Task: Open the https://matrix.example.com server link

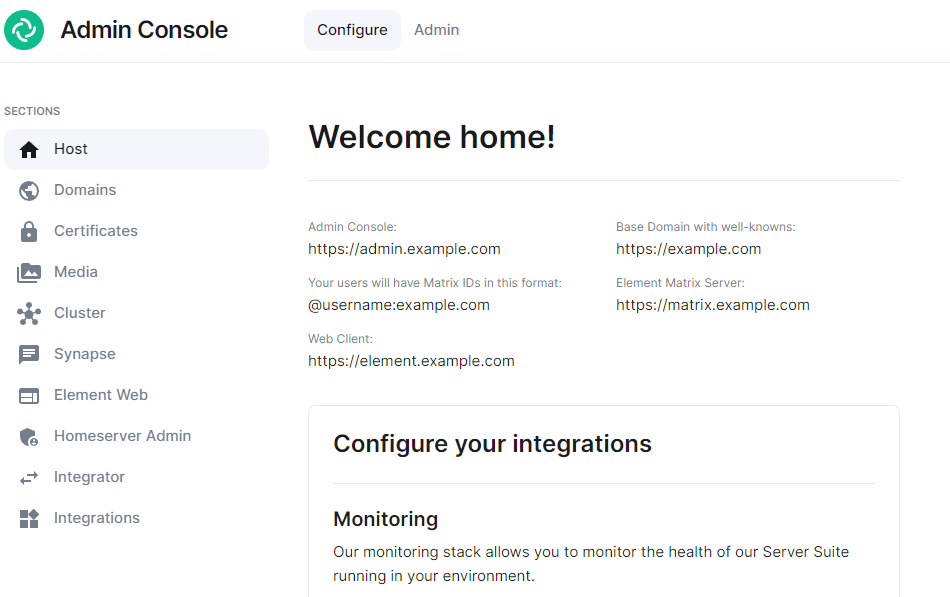Action: click(x=712, y=305)
